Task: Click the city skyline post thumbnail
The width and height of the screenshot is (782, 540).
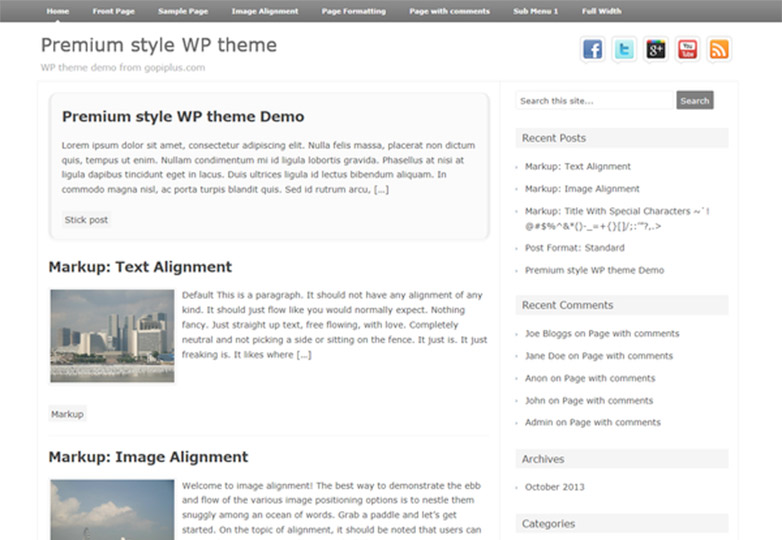Action: (x=112, y=336)
